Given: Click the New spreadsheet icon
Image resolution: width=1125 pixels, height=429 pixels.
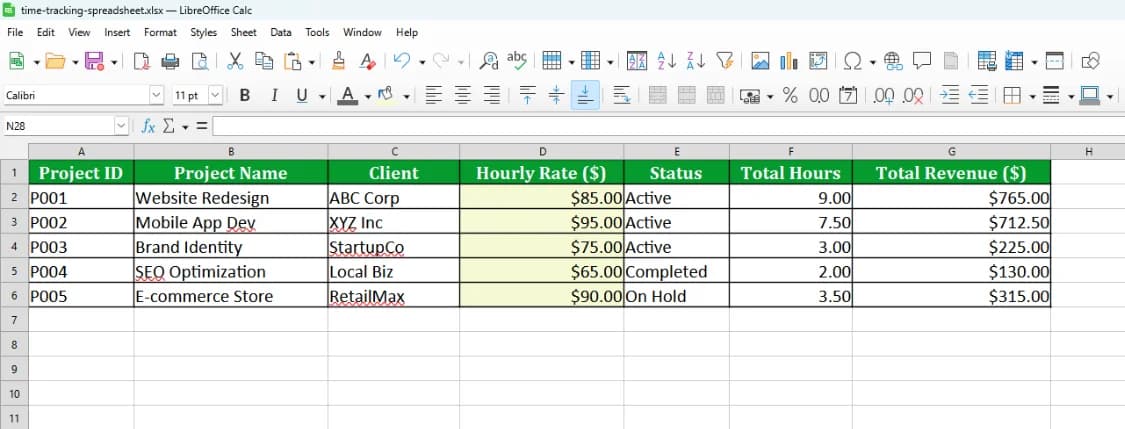Looking at the screenshot, I should (17, 61).
